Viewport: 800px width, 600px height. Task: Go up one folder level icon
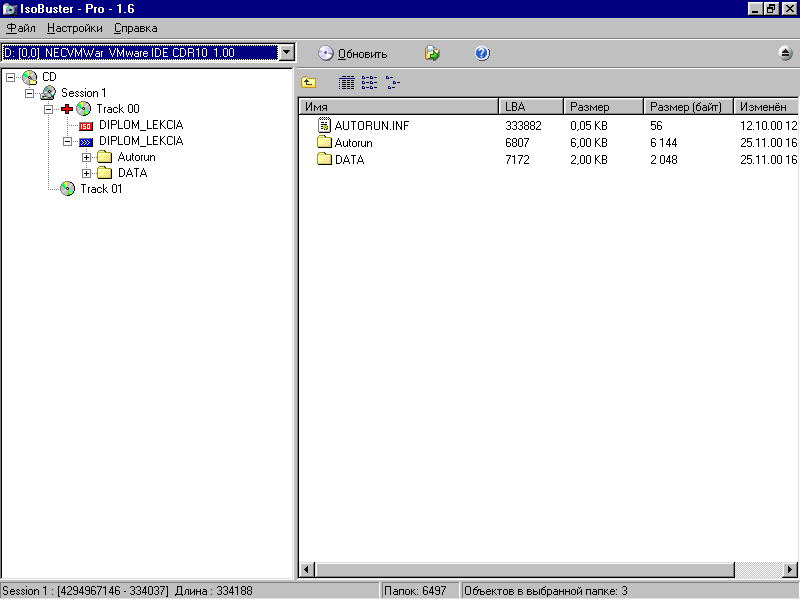[x=309, y=83]
